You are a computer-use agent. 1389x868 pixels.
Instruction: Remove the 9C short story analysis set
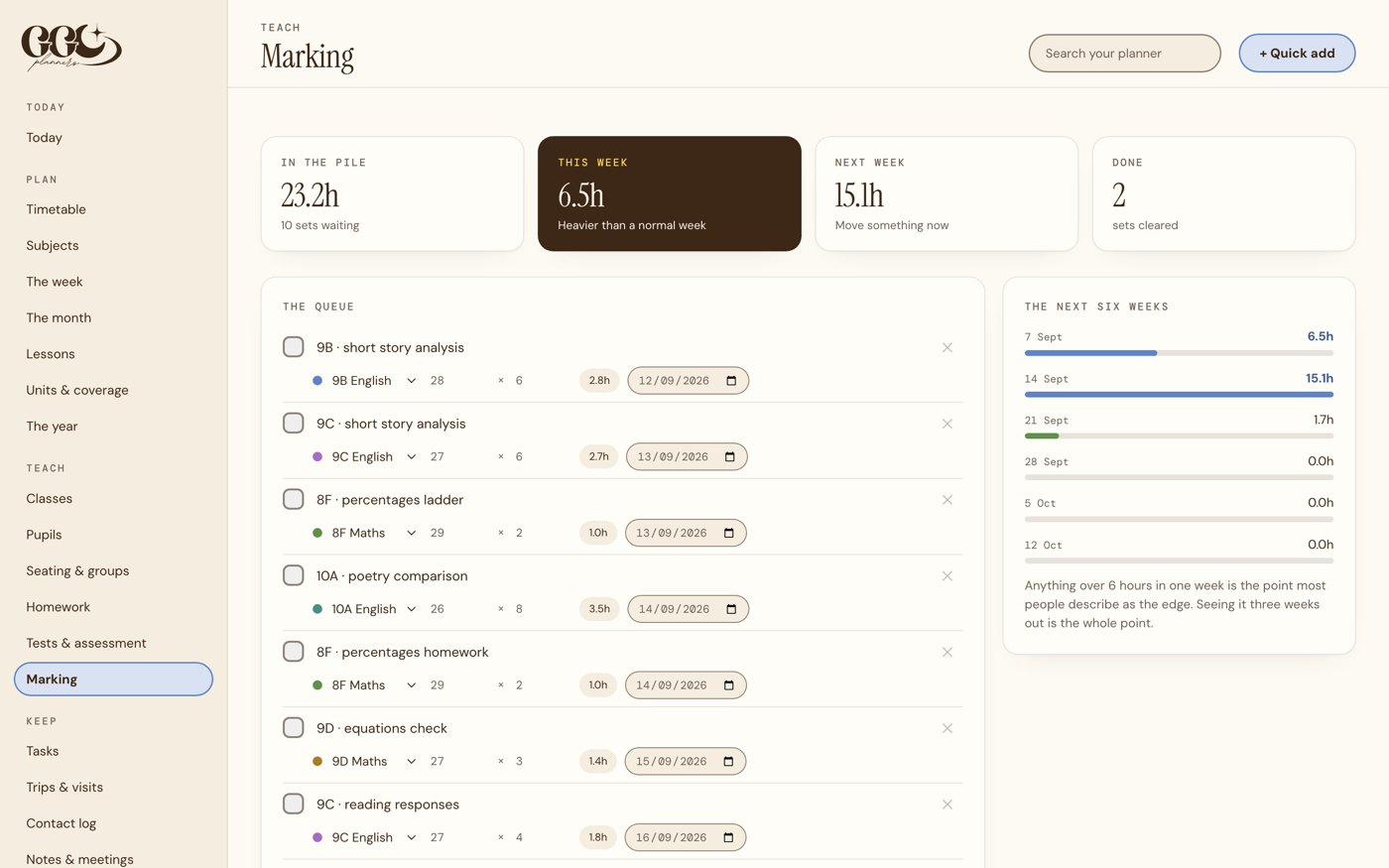point(947,424)
